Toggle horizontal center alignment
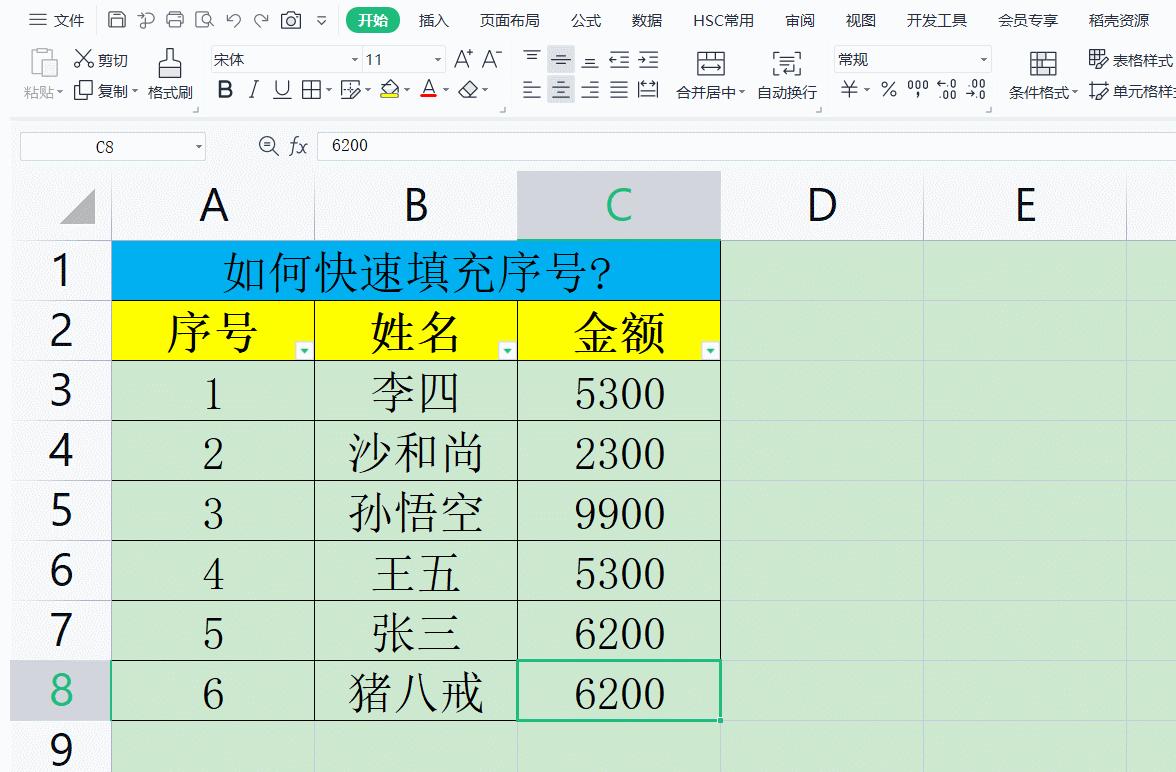The width and height of the screenshot is (1176, 772). (560, 90)
